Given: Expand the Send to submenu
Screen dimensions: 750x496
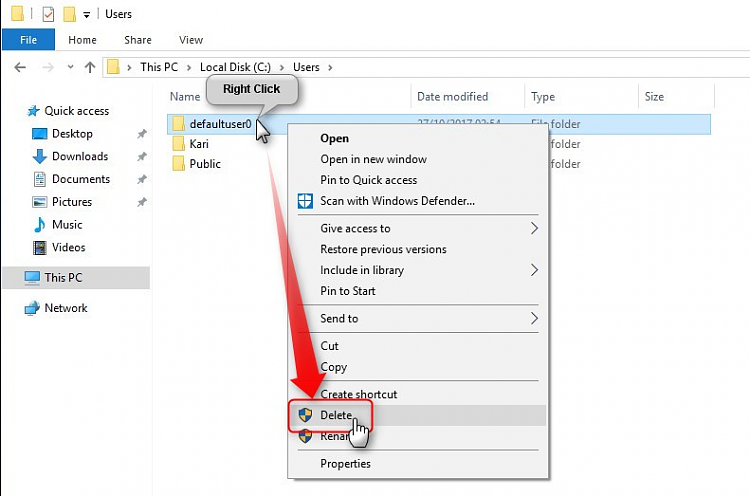Looking at the screenshot, I should [418, 319].
